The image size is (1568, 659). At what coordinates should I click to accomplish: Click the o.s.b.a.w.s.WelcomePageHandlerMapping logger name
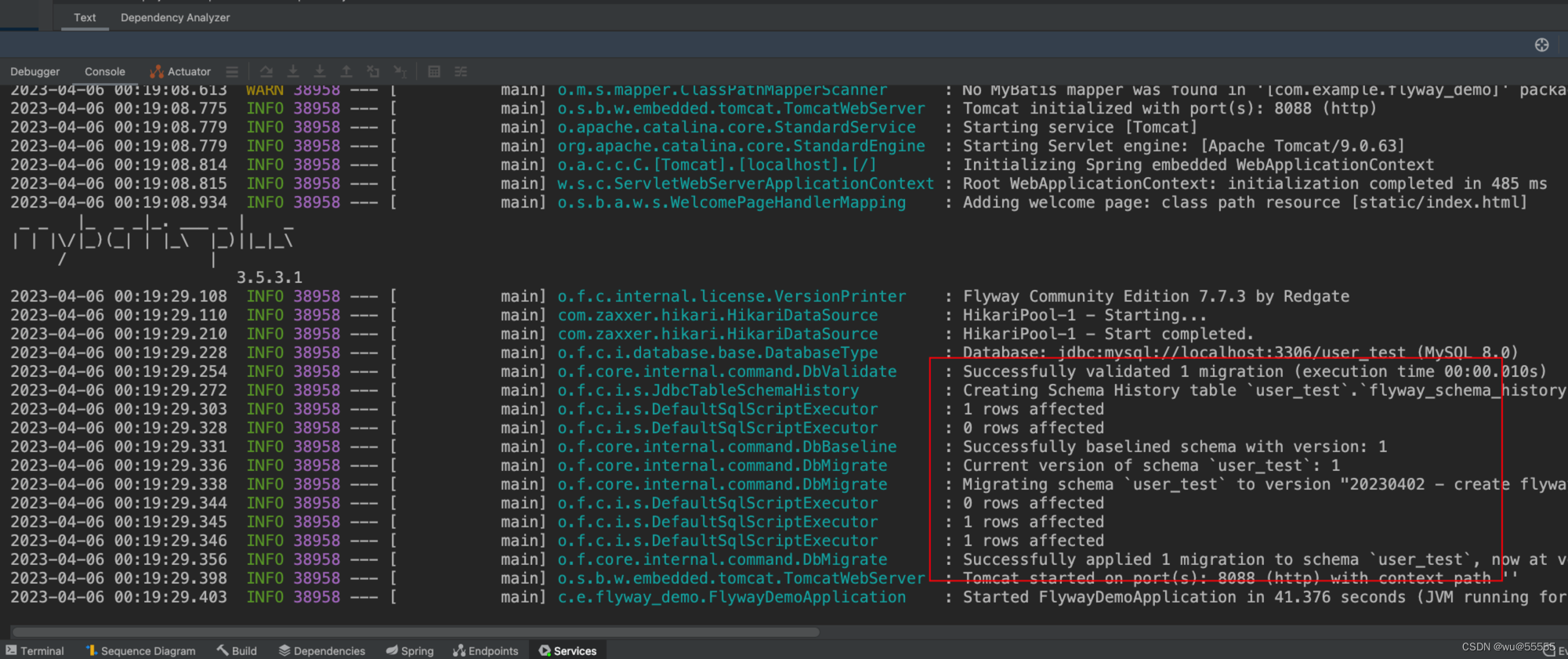coord(732,202)
